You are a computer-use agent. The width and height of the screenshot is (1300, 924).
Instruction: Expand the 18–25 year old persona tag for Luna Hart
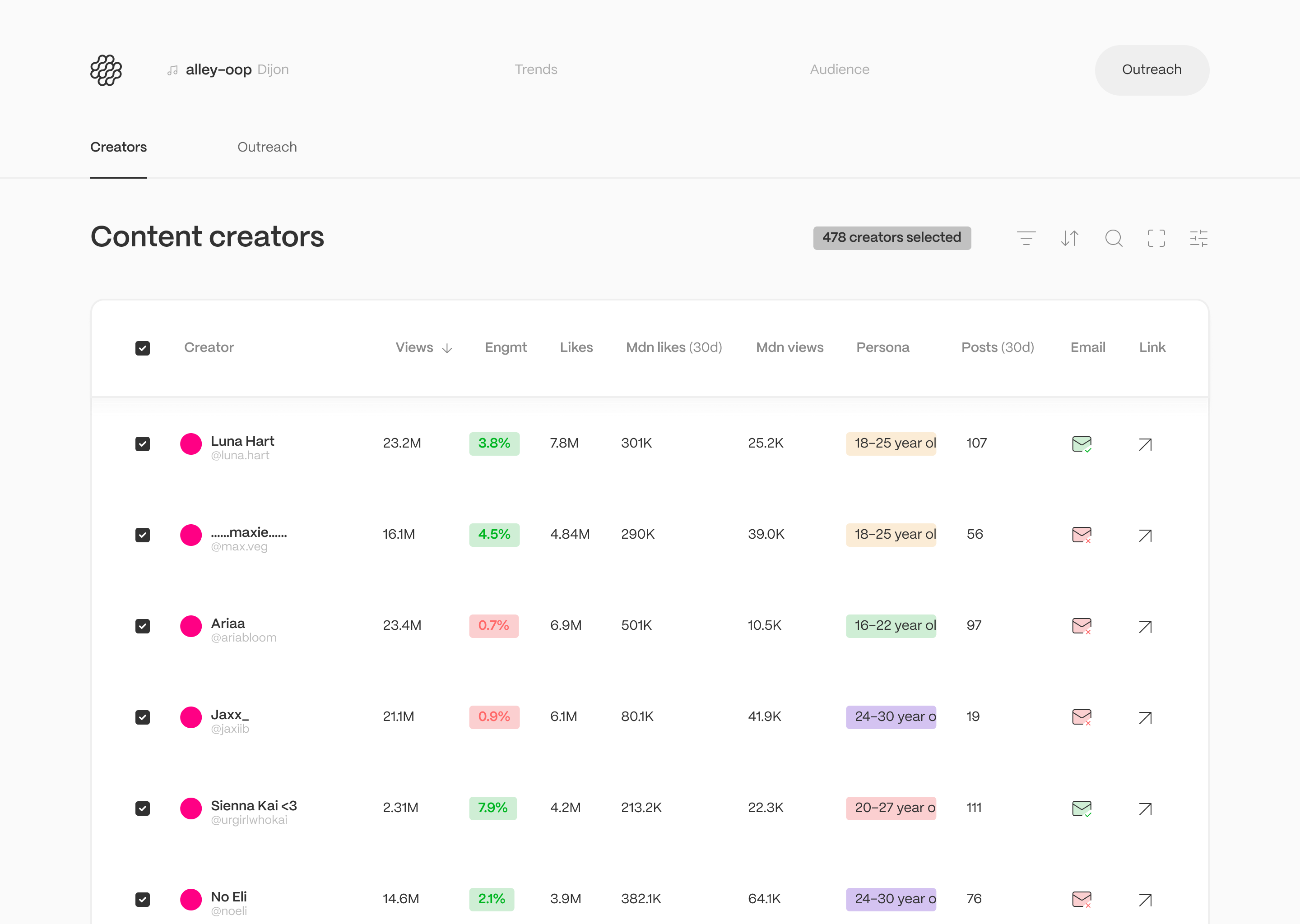click(x=891, y=443)
